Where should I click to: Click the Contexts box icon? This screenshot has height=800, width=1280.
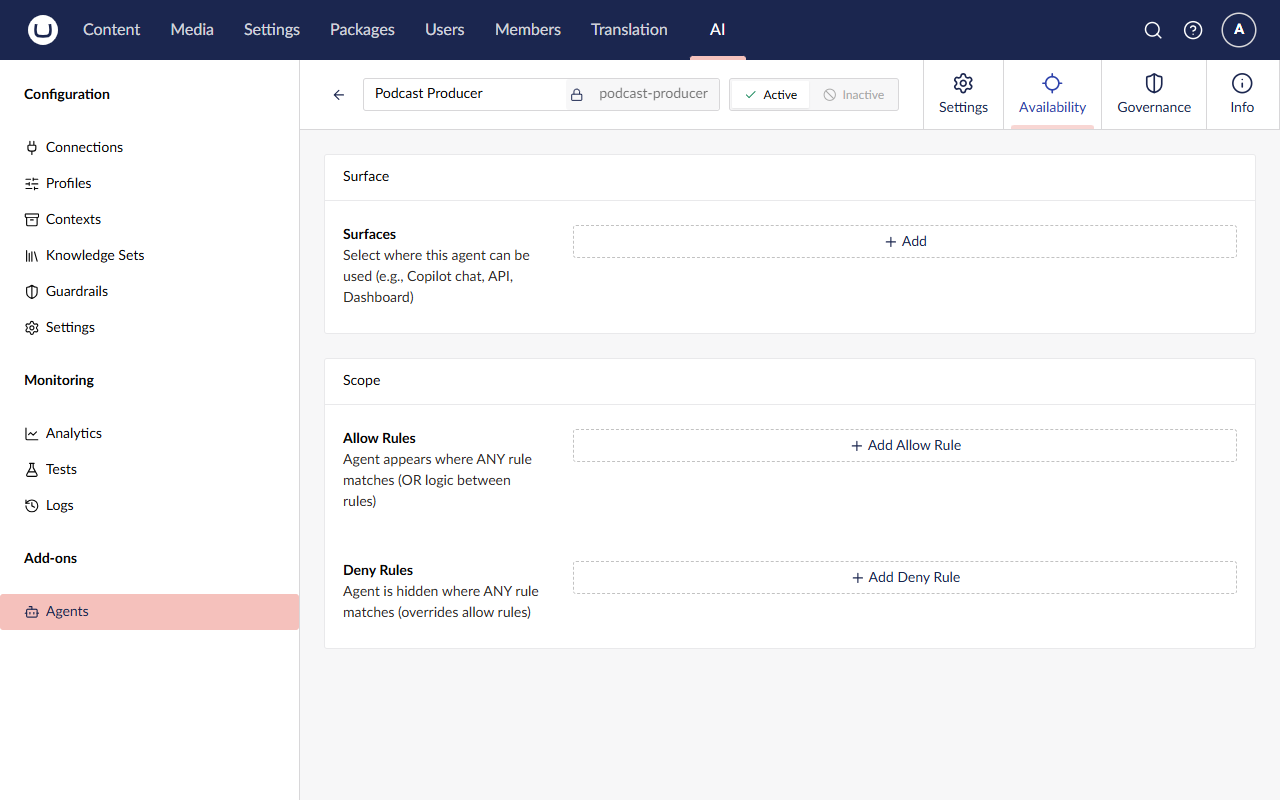32,219
